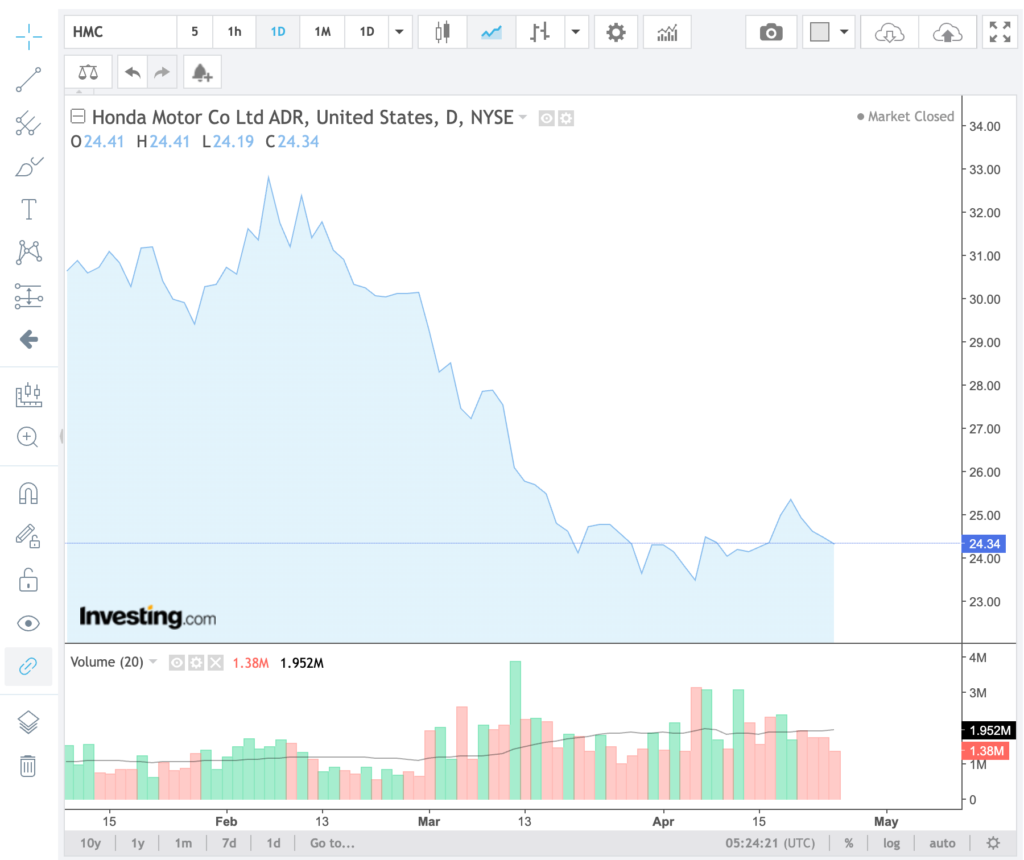Take a chart snapshot with camera icon
1024x860 pixels.
[x=770, y=32]
